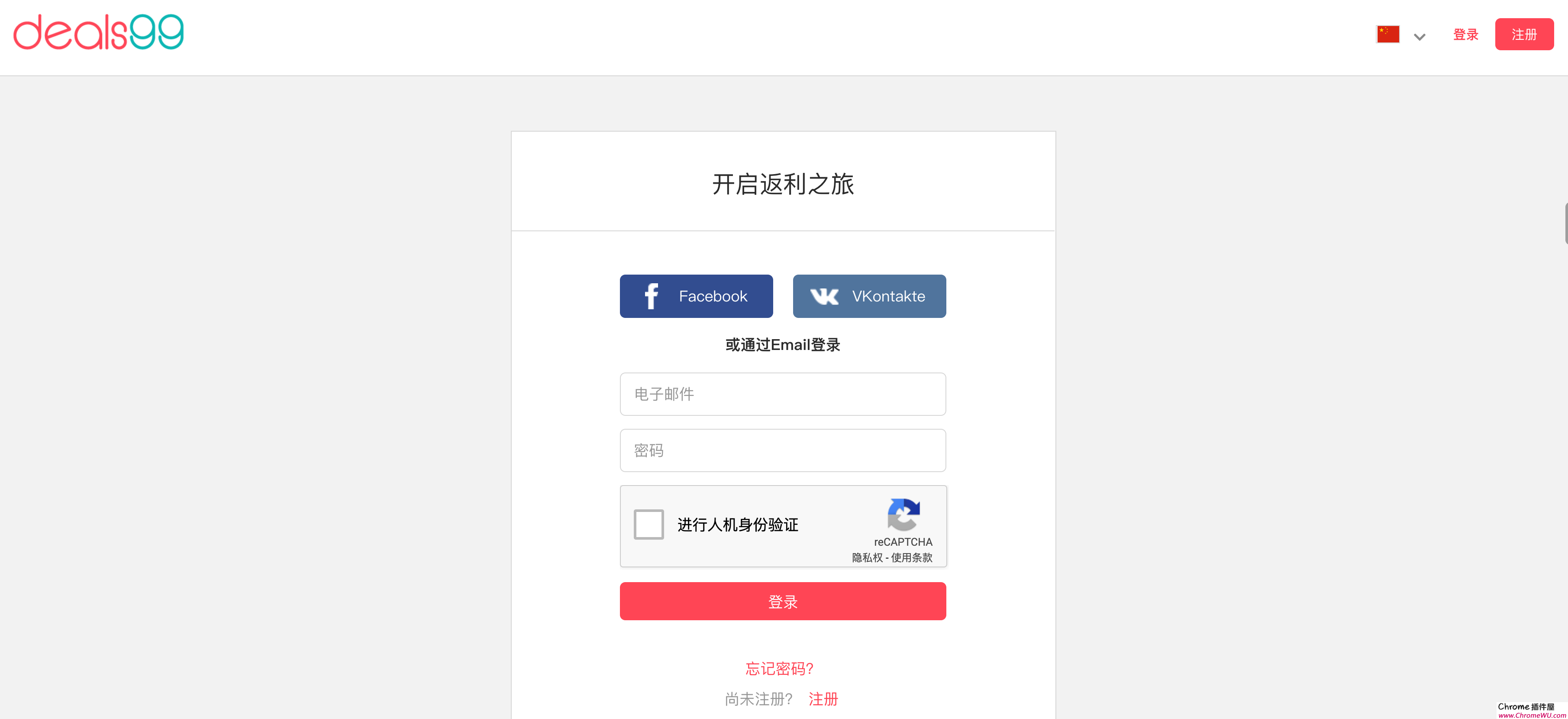Submit with the red 登录 button
Image resolution: width=1568 pixels, height=719 pixels.
point(782,602)
